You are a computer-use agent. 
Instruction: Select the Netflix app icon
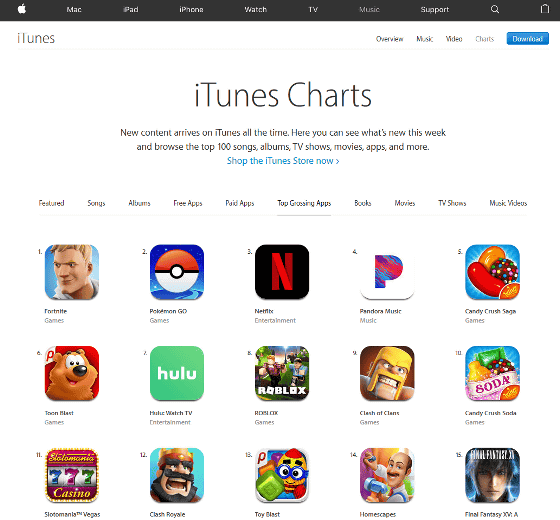[282, 272]
